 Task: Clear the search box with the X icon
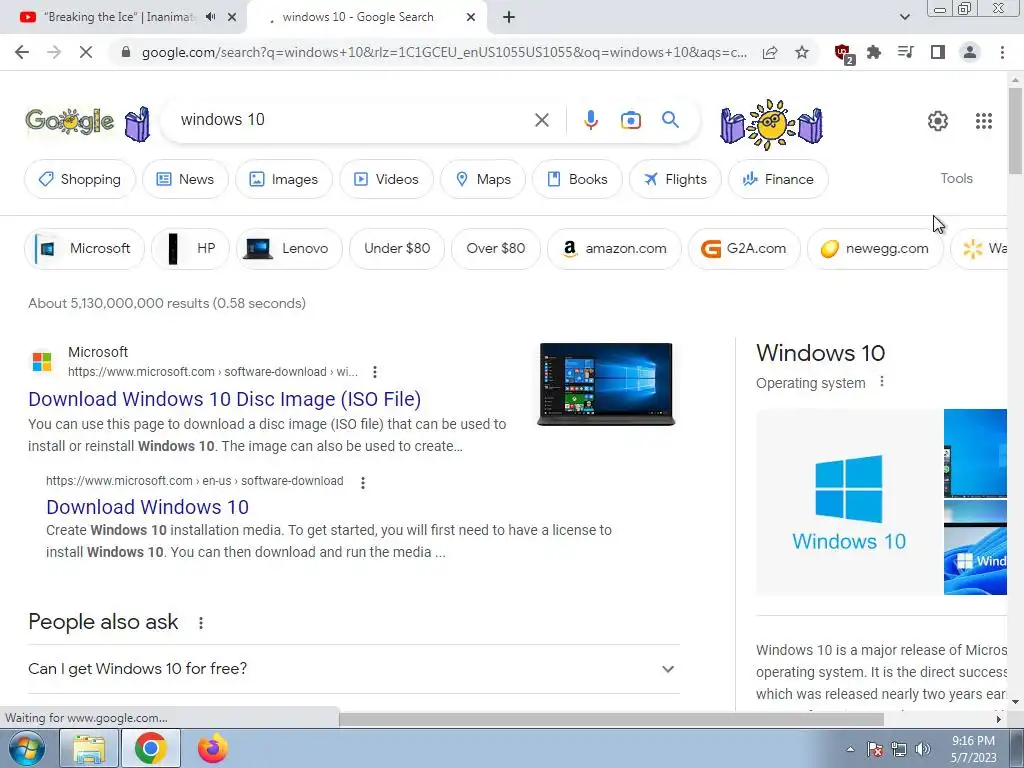point(541,120)
